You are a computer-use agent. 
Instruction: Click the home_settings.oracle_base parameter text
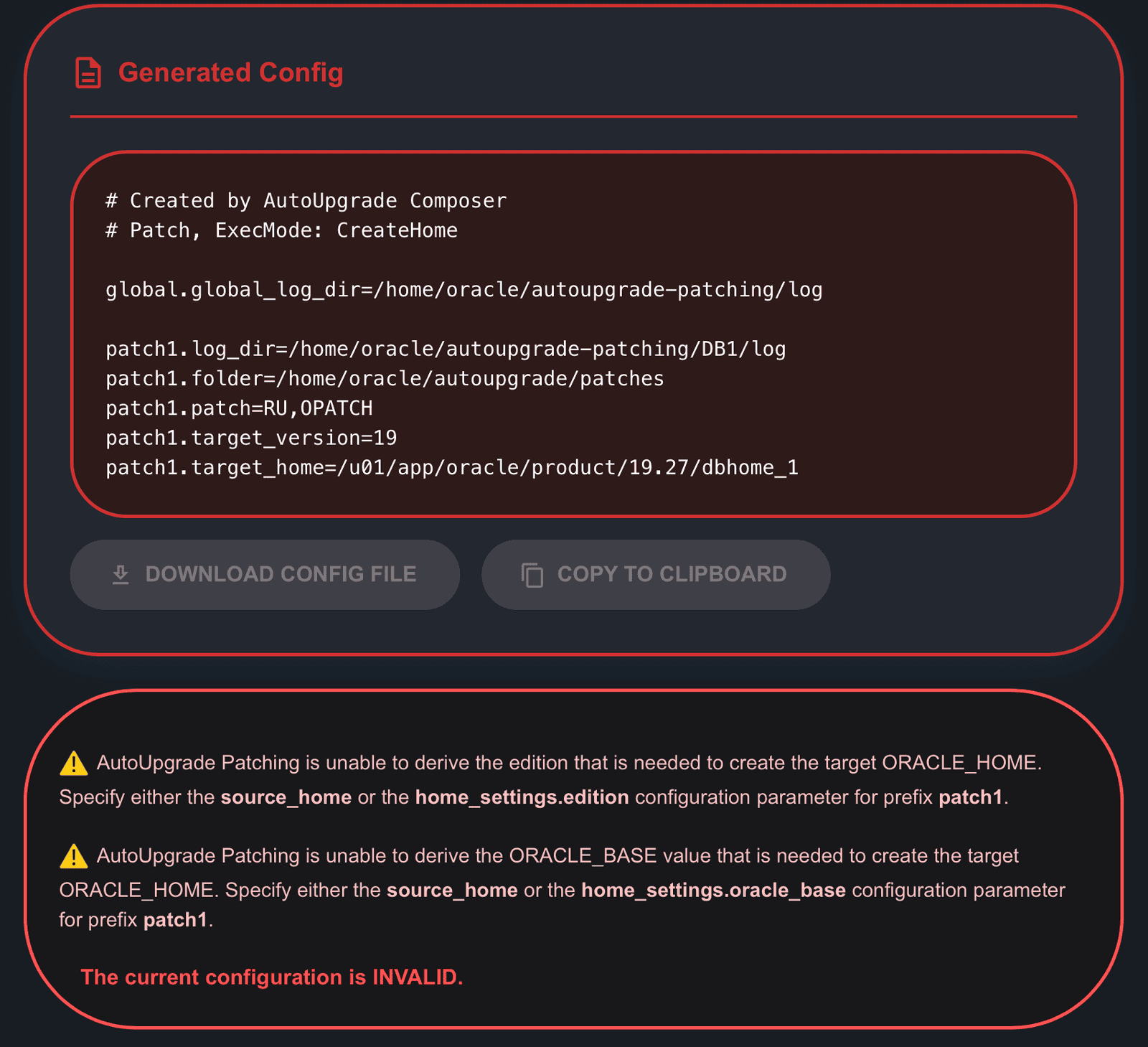pos(713,890)
